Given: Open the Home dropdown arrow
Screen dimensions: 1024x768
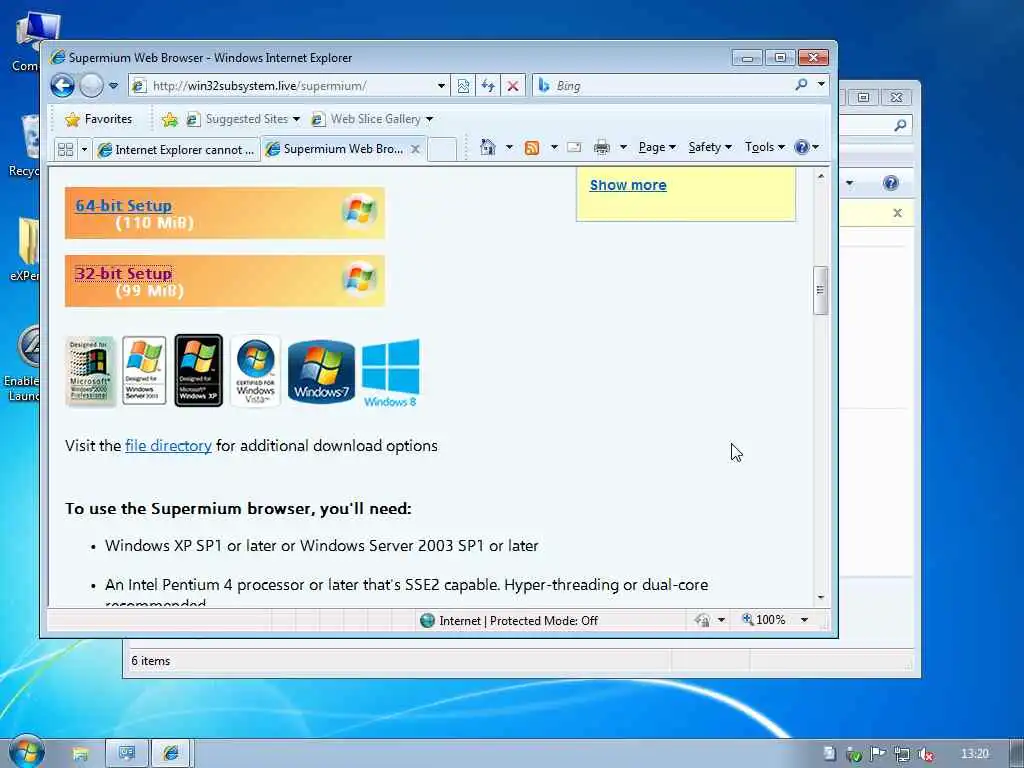Looking at the screenshot, I should (509, 147).
